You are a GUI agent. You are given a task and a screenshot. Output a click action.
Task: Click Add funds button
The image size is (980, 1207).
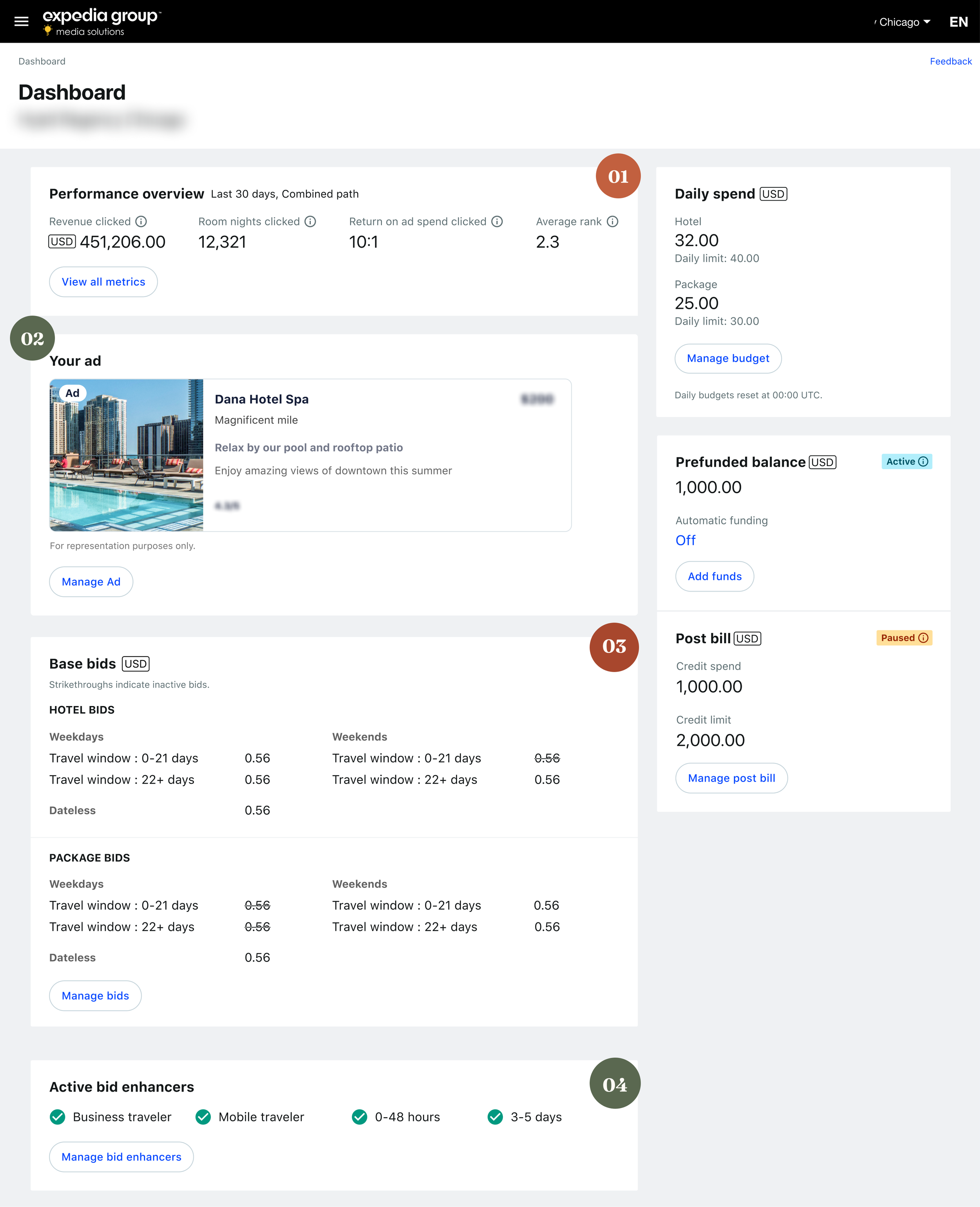[x=715, y=576]
